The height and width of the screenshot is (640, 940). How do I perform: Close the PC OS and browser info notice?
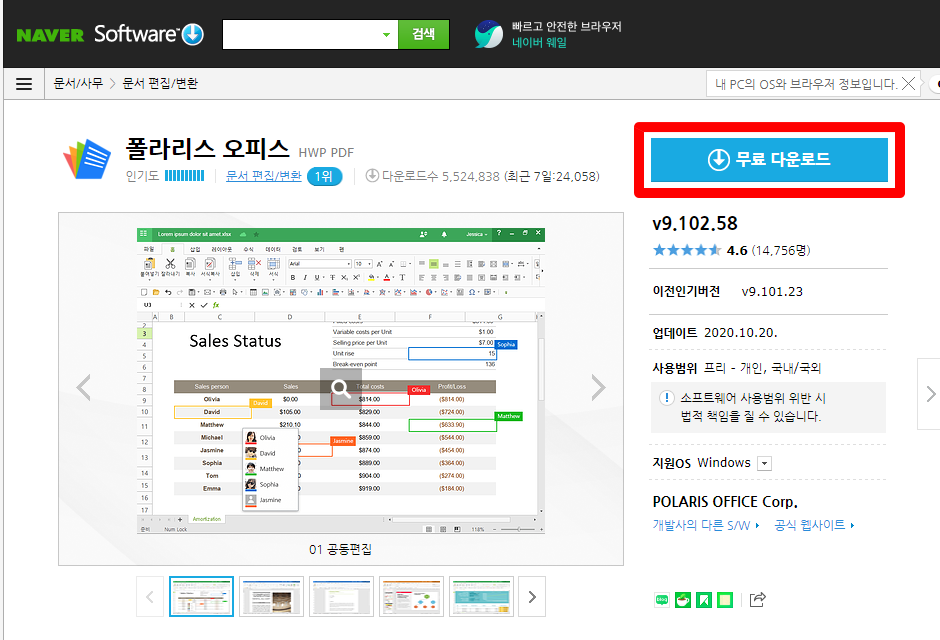[908, 84]
